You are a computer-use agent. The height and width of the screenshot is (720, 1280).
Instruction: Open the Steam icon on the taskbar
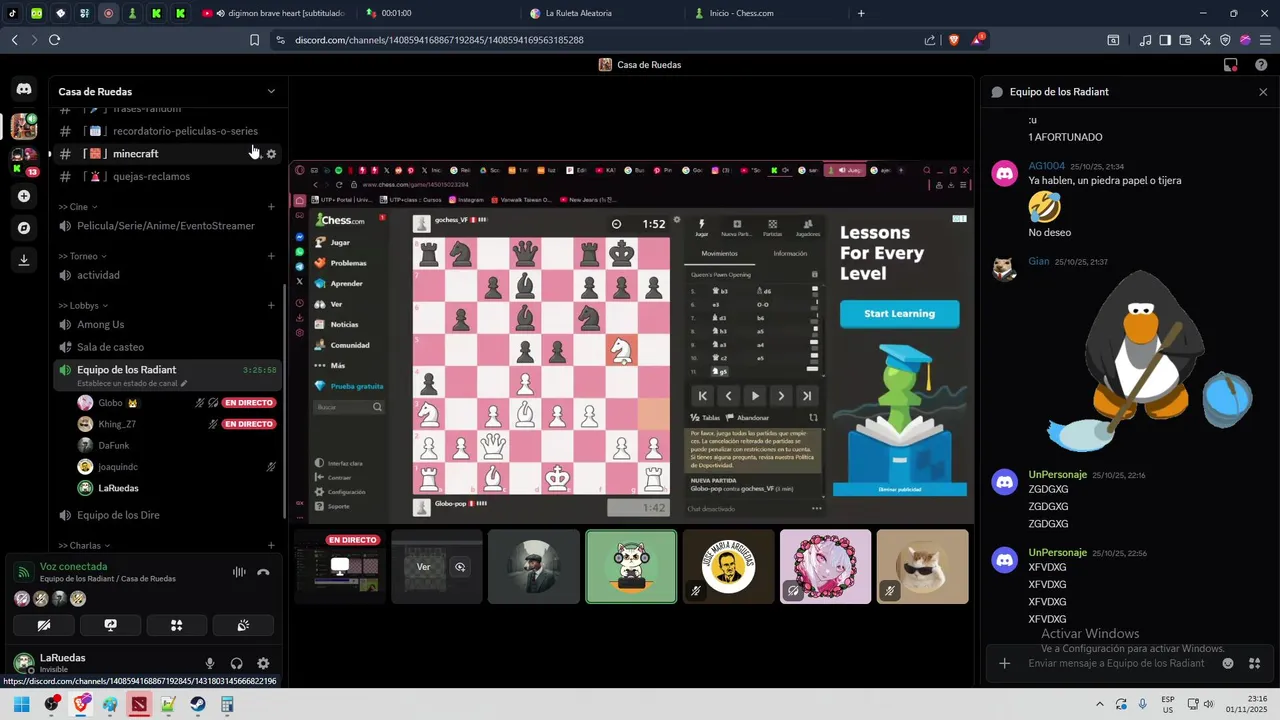point(198,704)
